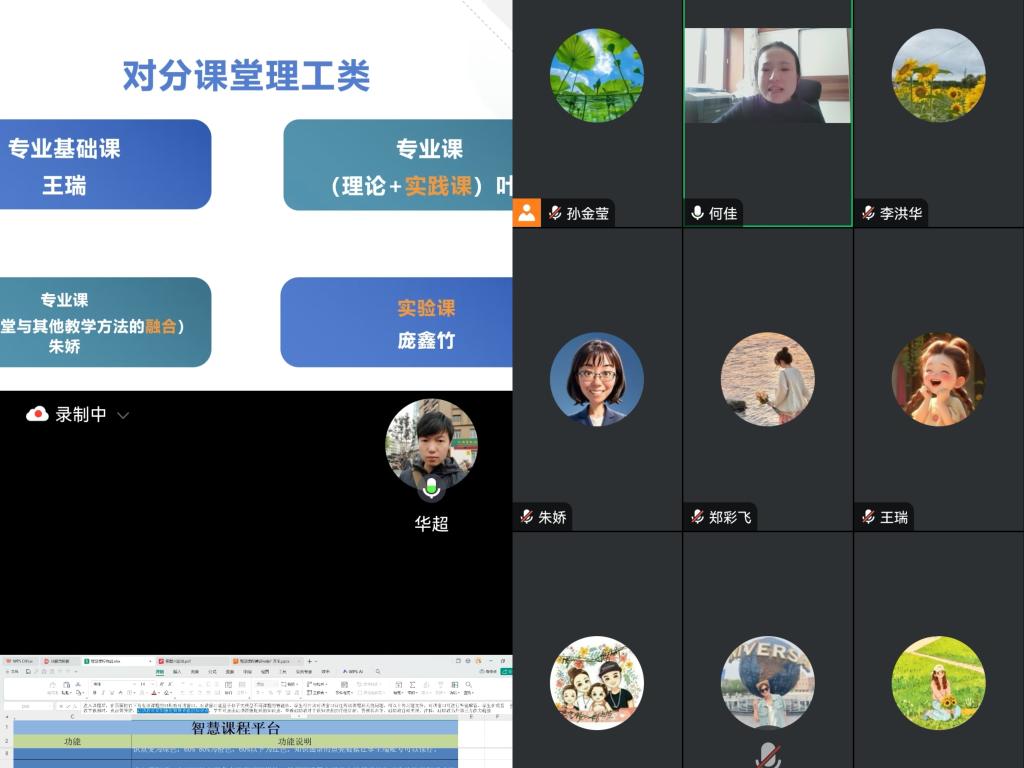
Task: Click the red font color A icon
Action: pyautogui.click(x=154, y=693)
